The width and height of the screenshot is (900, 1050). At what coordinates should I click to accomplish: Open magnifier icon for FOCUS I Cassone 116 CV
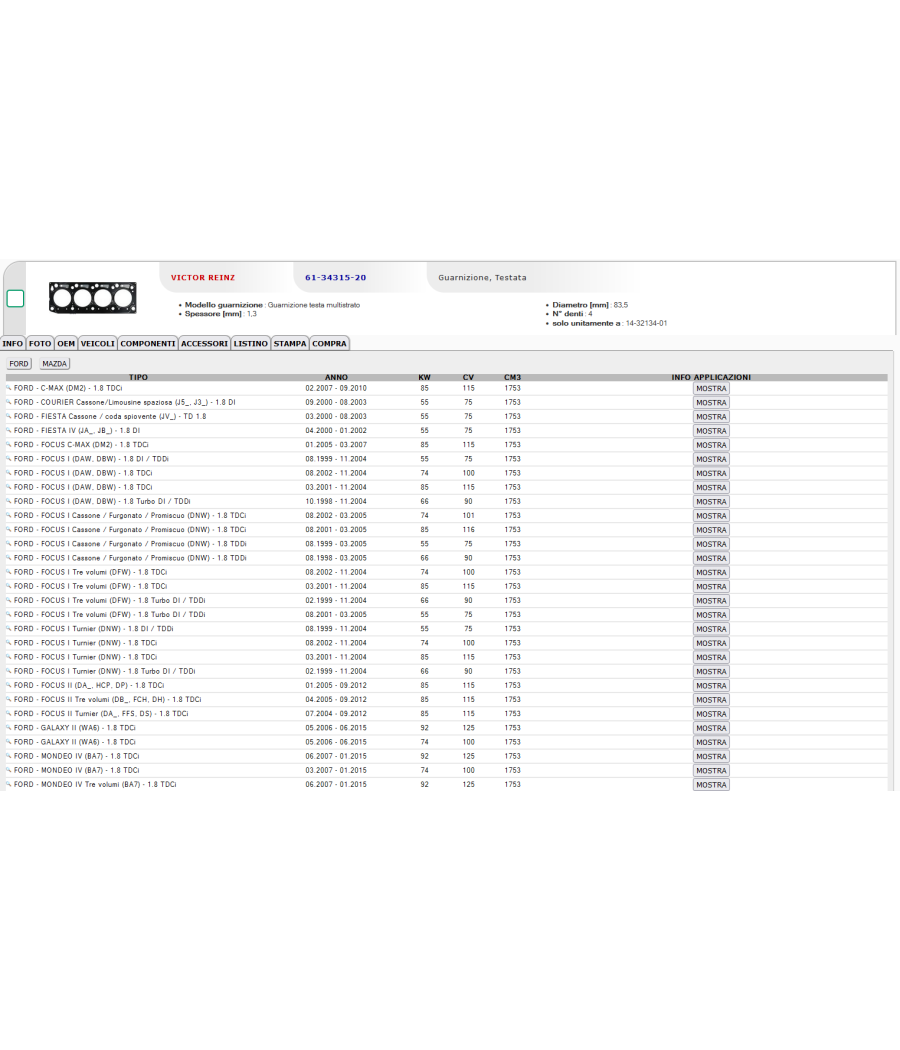(9, 529)
